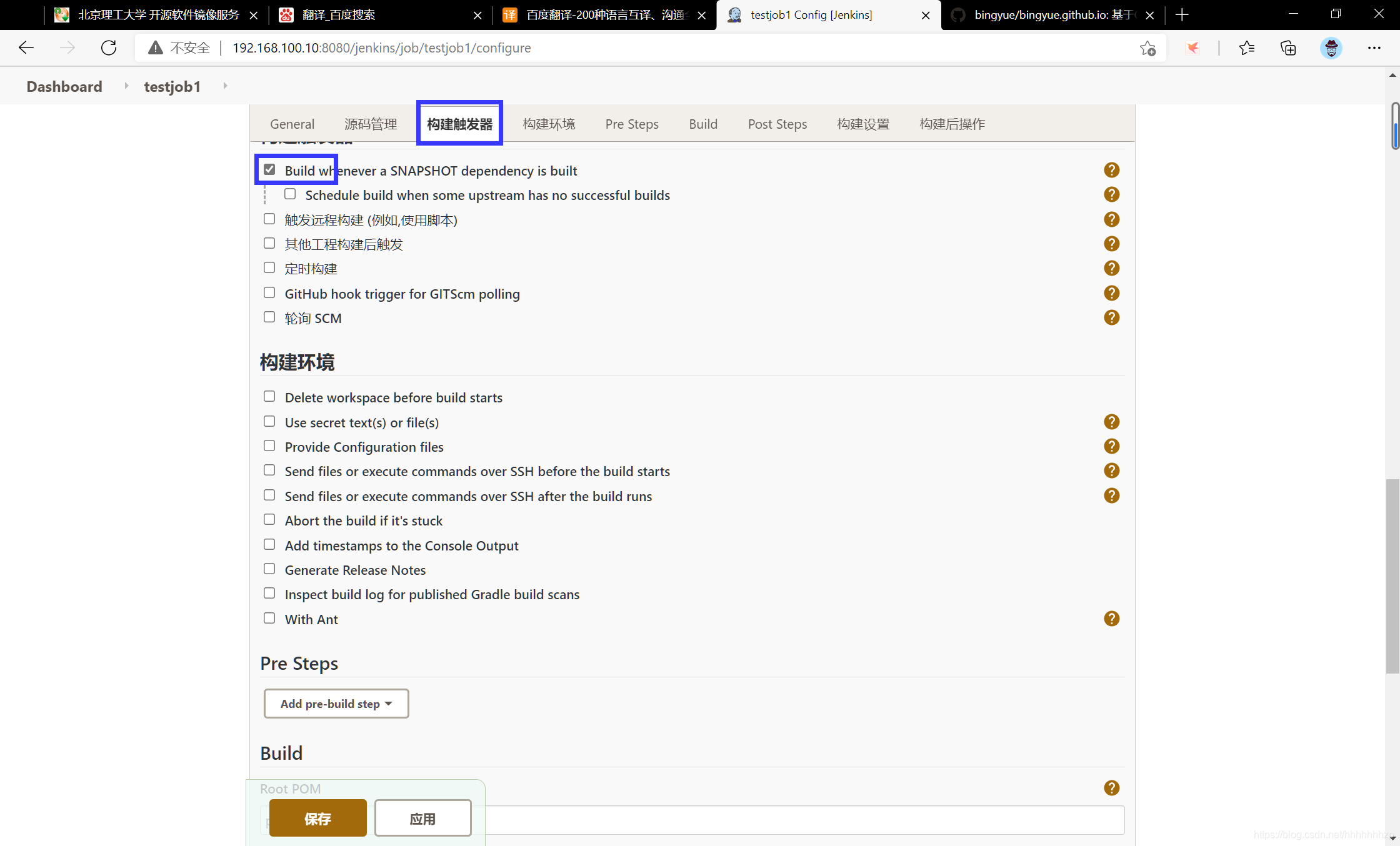This screenshot has height=846, width=1400.
Task: Expand Dashboard breadcrumb arrow menu
Action: coord(126,86)
